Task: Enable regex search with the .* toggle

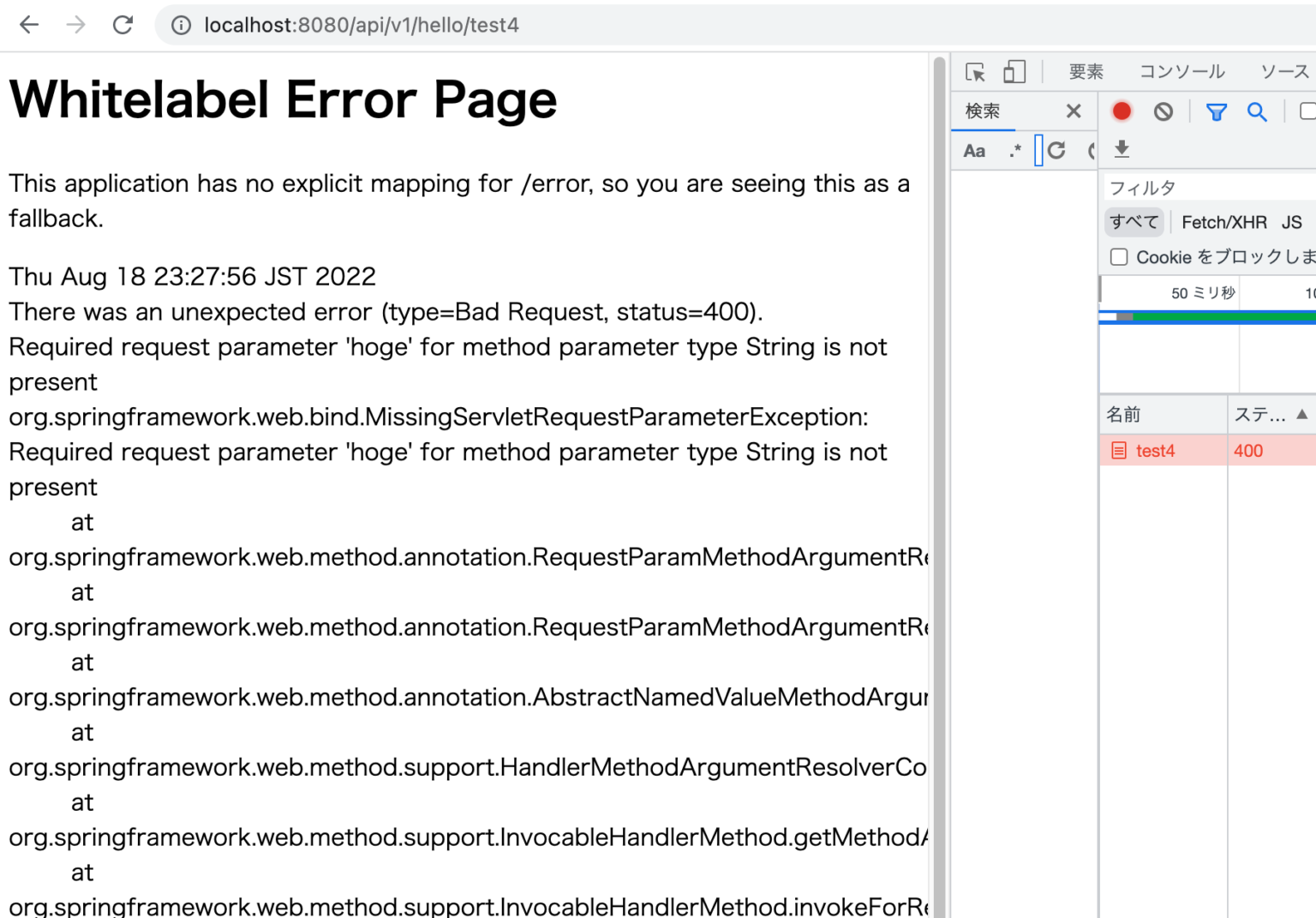Action: click(x=1014, y=150)
